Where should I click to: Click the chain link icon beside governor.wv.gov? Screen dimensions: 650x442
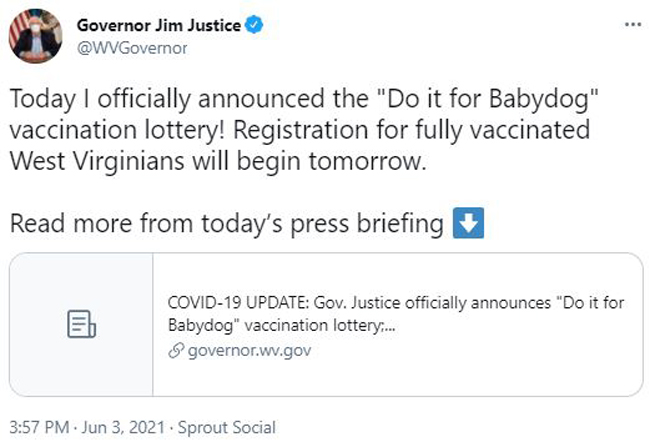tap(176, 351)
